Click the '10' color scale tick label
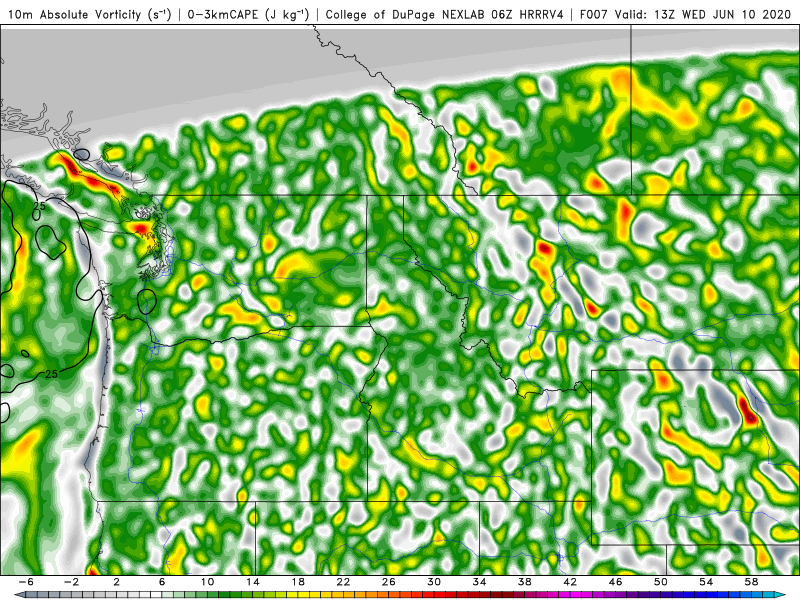The height and width of the screenshot is (600, 800). click(207, 582)
